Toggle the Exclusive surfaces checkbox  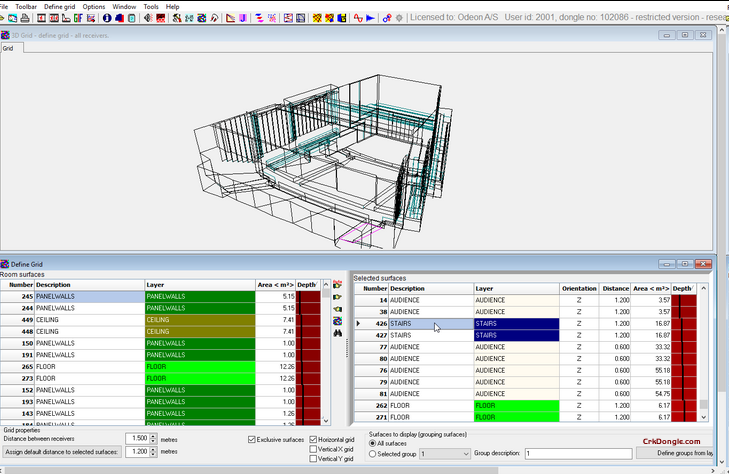click(x=252, y=439)
